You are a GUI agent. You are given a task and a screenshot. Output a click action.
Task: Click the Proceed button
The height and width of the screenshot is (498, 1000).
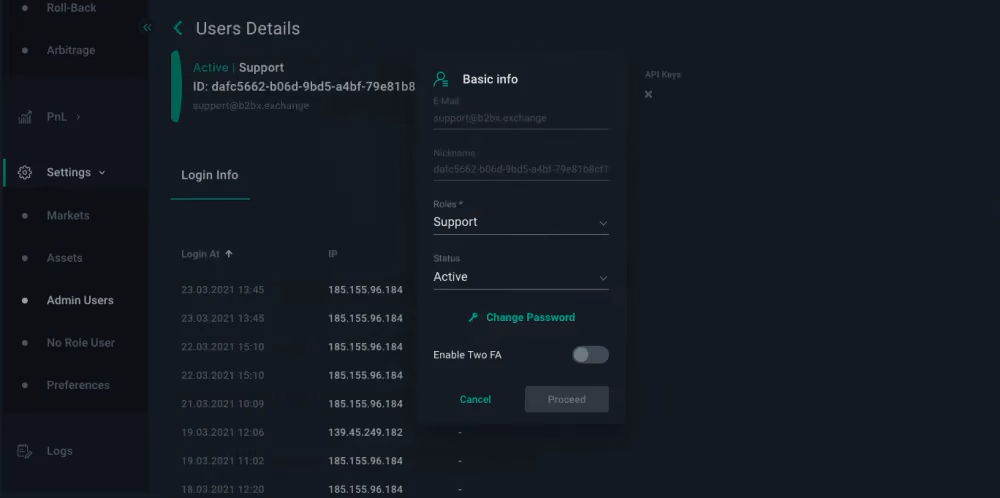click(566, 400)
